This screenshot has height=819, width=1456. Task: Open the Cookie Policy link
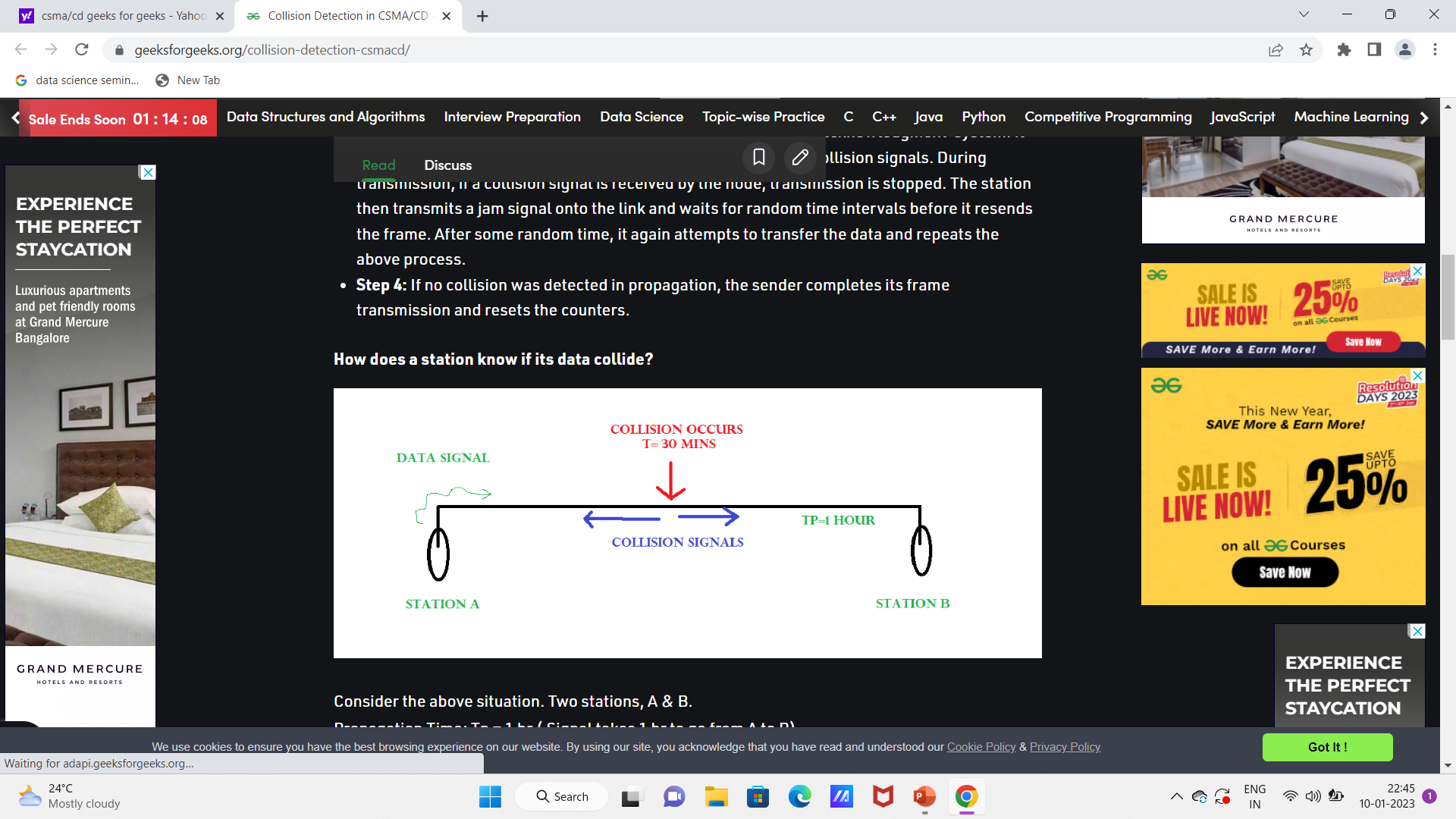point(981,747)
